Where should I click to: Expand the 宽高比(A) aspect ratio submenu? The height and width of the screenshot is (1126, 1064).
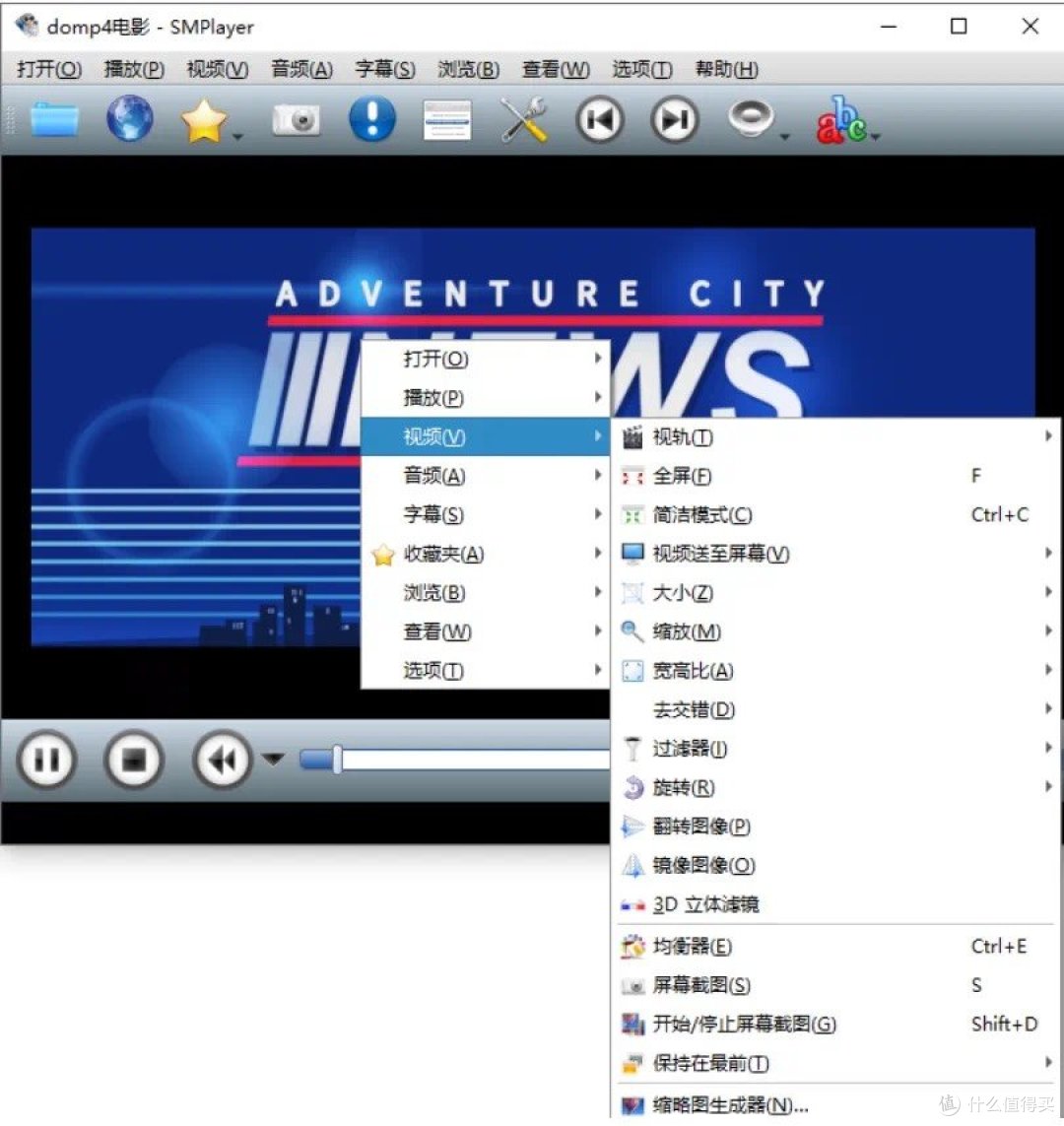point(693,671)
